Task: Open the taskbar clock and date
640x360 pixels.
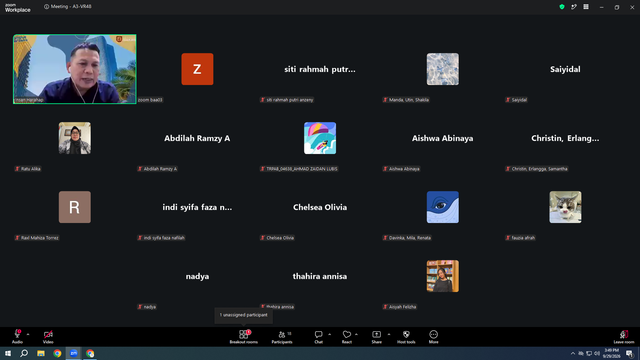Action: click(x=611, y=353)
